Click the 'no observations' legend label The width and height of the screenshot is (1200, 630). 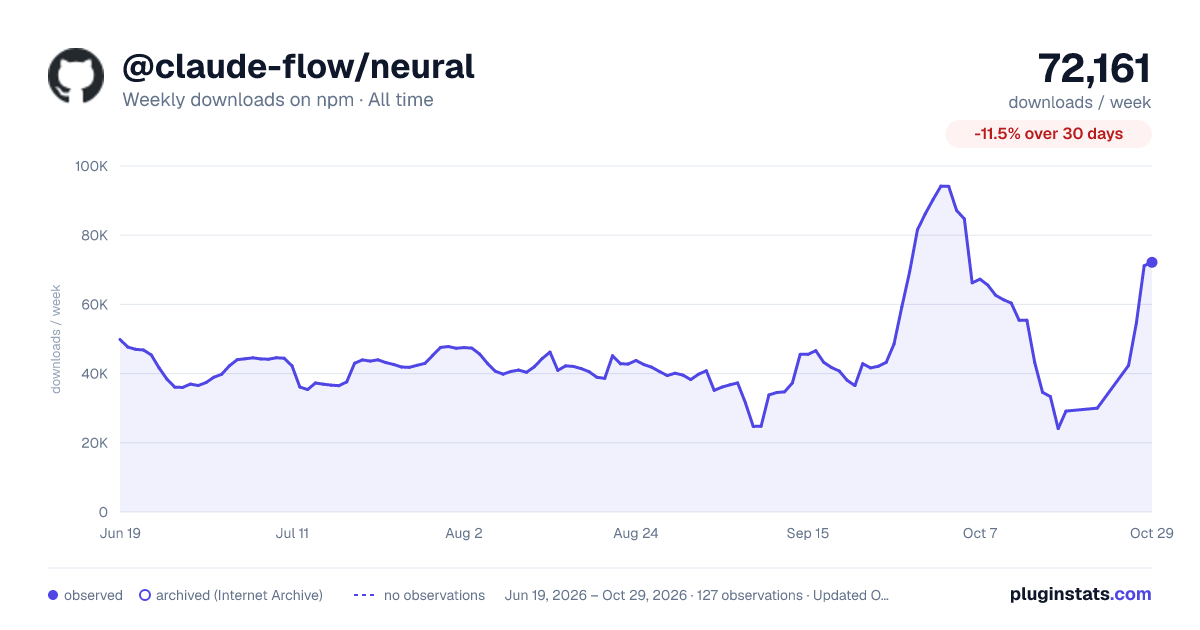pyautogui.click(x=434, y=595)
